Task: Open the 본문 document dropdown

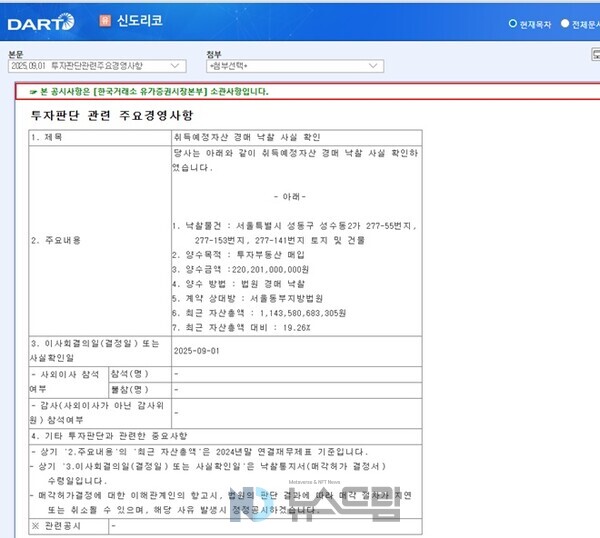Action: 97,66
